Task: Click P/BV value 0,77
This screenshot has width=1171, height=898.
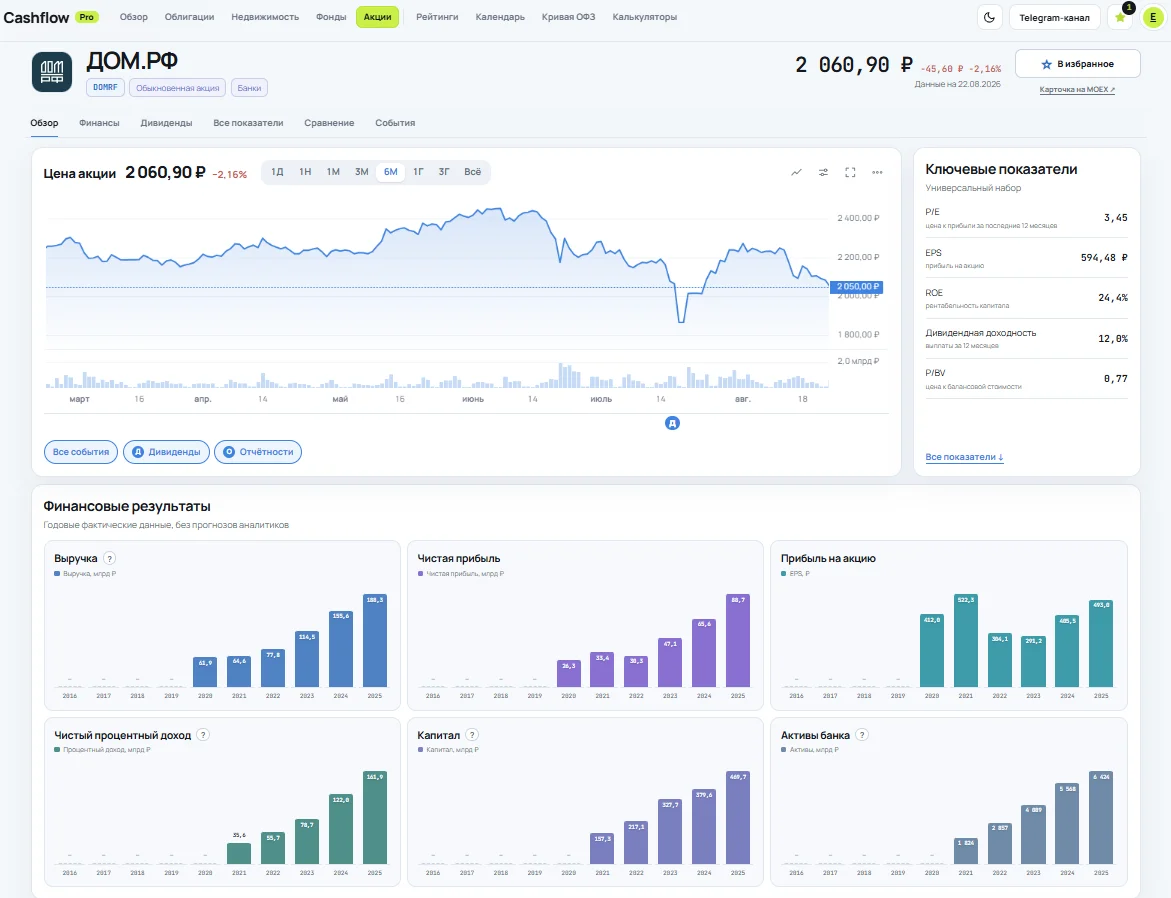Action: tap(1116, 380)
